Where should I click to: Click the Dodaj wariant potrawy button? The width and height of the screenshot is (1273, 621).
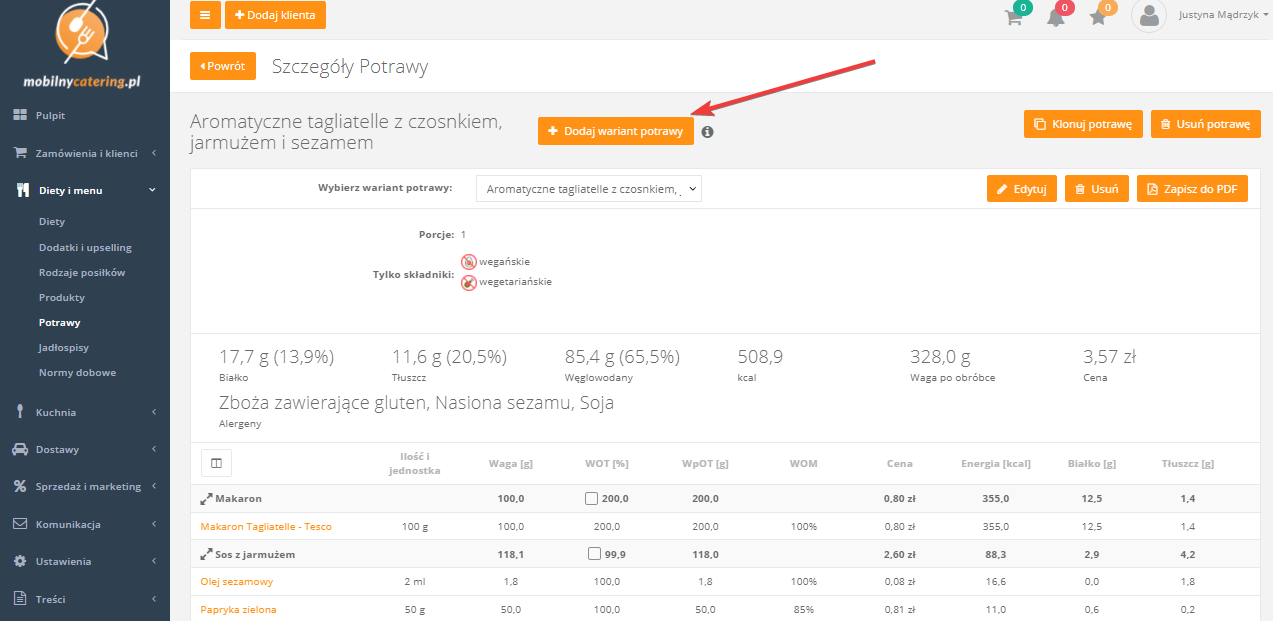(615, 131)
